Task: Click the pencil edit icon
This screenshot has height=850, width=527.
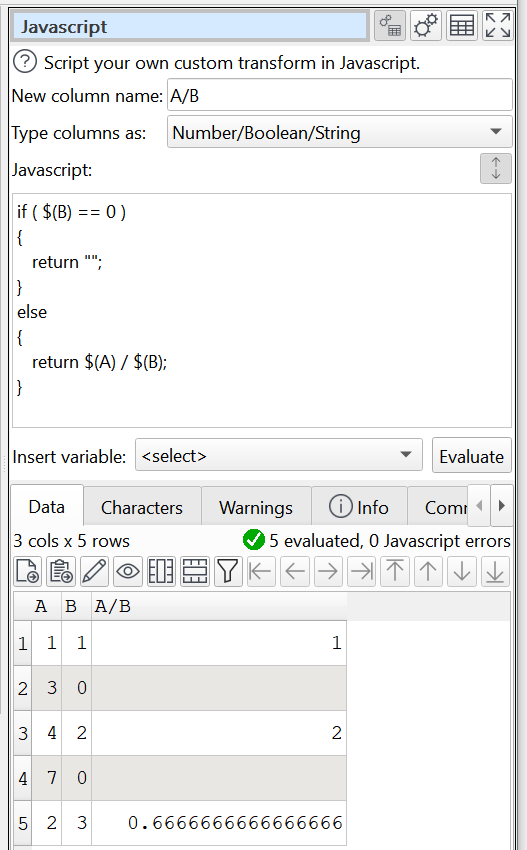Action: click(x=94, y=571)
